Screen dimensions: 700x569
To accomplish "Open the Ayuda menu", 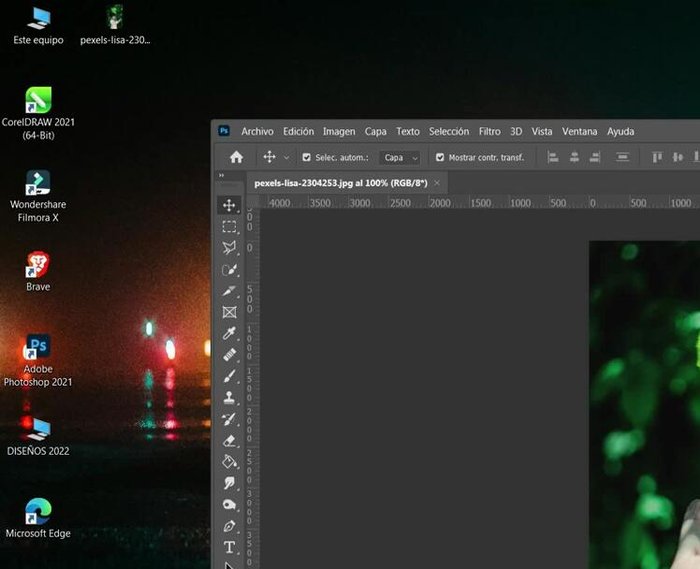I will [x=620, y=132].
